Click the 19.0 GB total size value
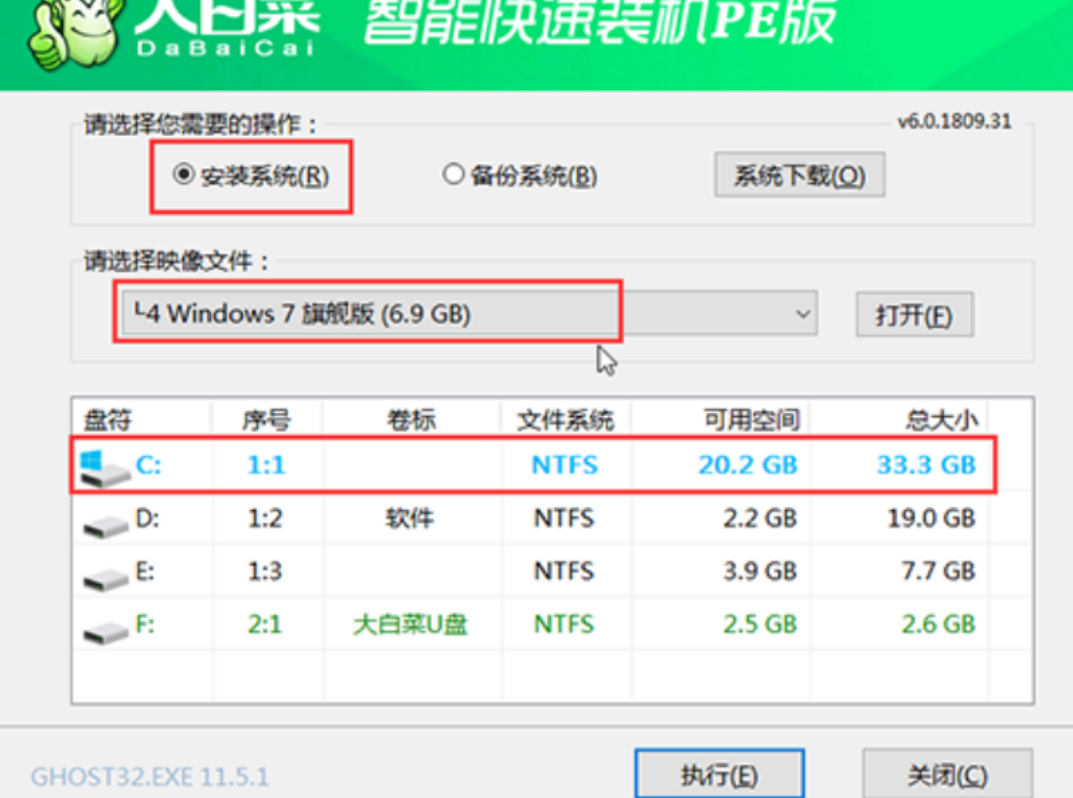The height and width of the screenshot is (798, 1073). pyautogui.click(x=931, y=518)
